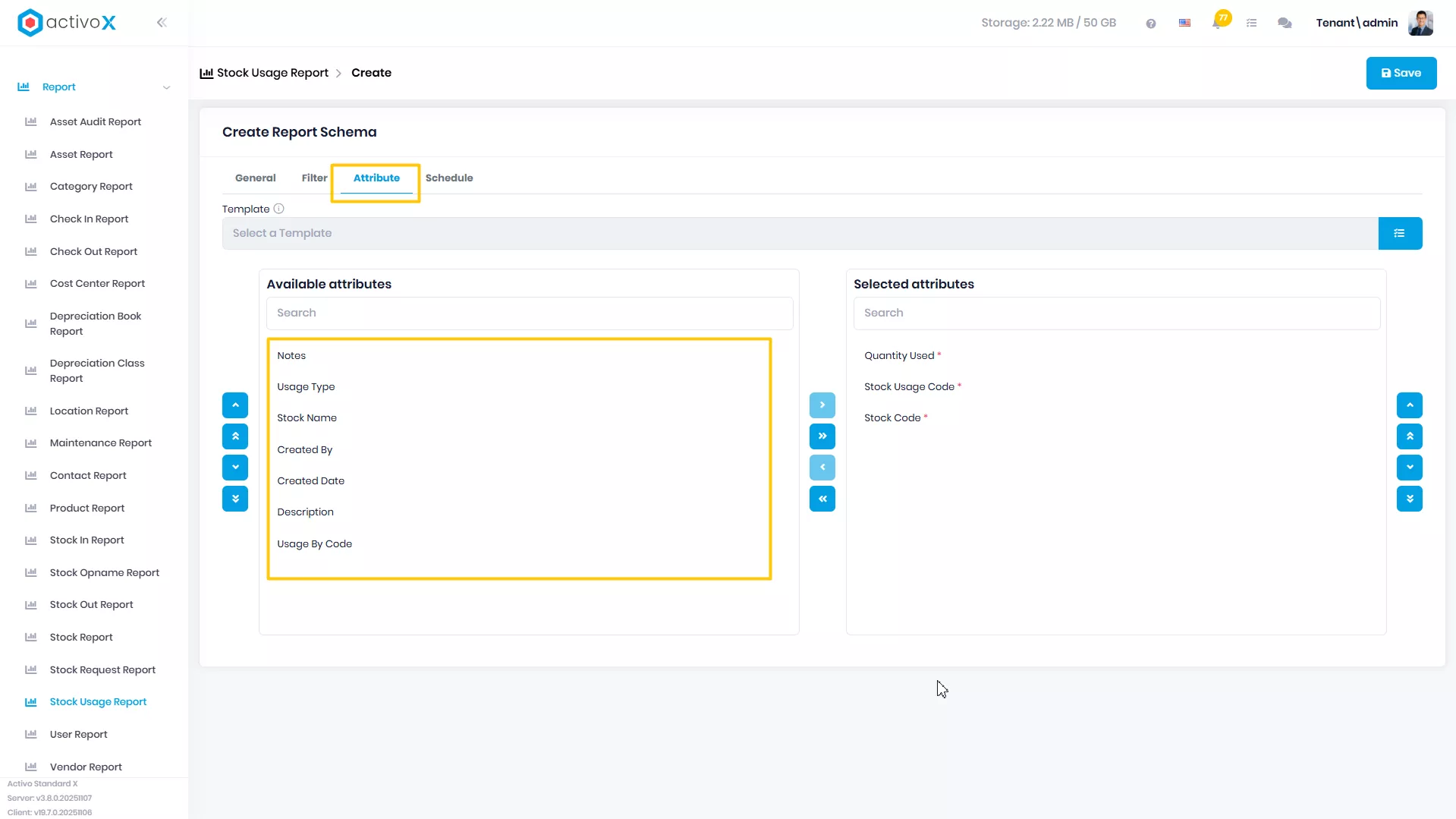Click the Save button

[1401, 74]
